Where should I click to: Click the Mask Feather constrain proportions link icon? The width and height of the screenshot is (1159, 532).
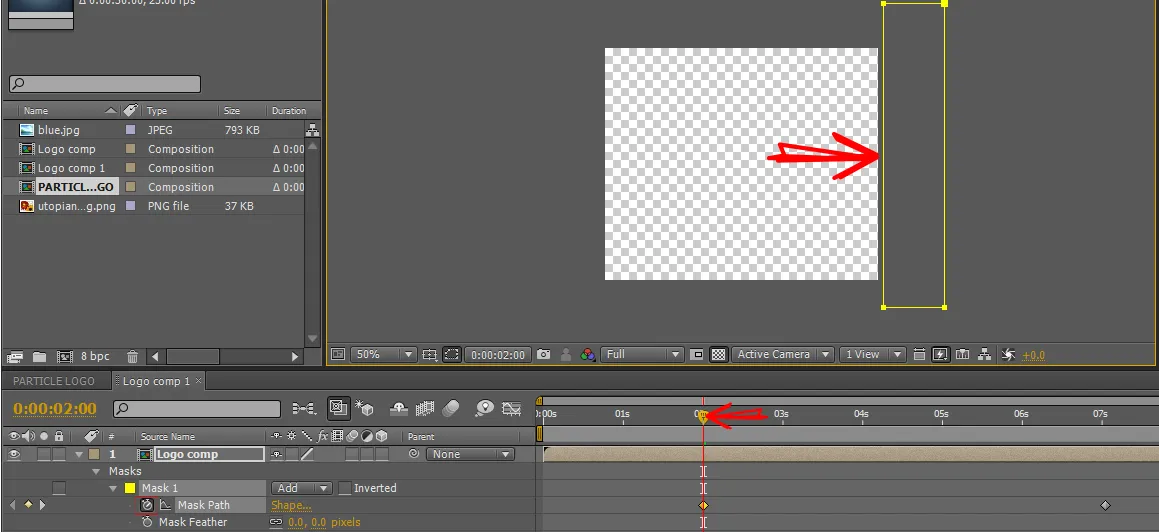pyautogui.click(x=276, y=522)
